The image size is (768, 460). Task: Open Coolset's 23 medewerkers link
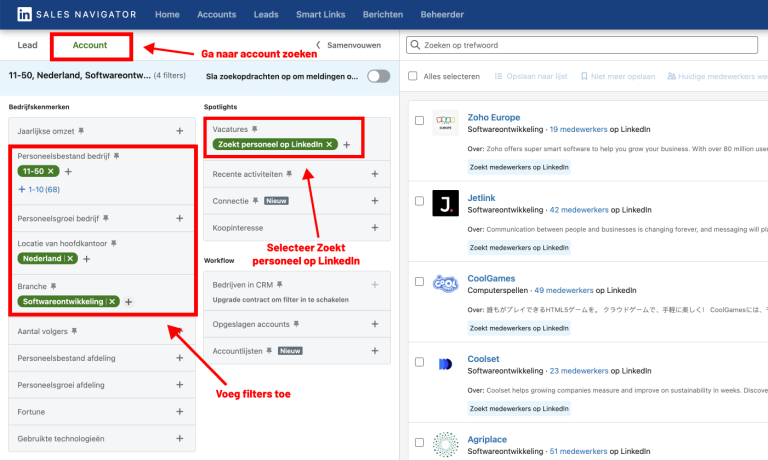579,371
